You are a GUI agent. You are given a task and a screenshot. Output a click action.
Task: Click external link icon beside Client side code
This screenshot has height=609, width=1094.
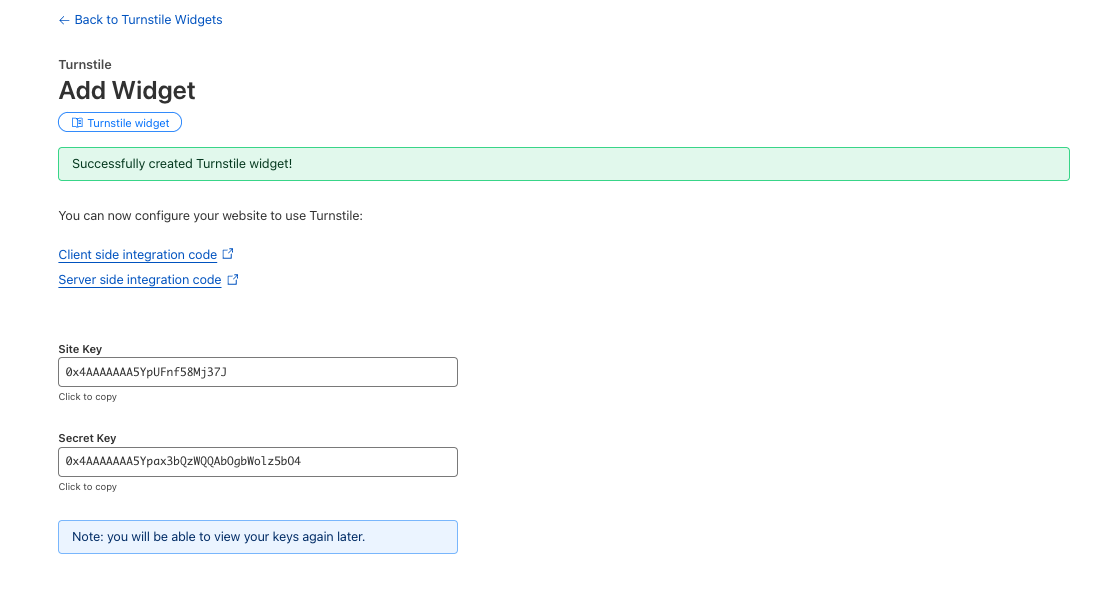pyautogui.click(x=228, y=254)
